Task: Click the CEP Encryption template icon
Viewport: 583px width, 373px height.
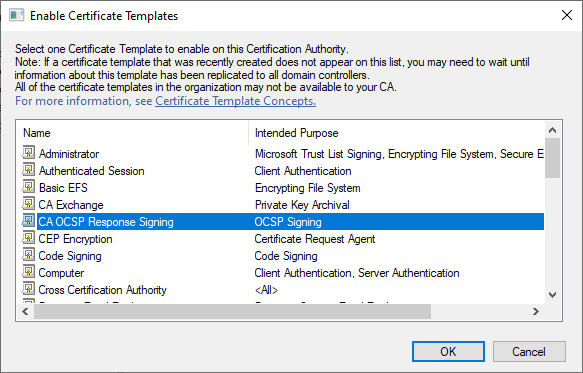Action: pos(28,238)
